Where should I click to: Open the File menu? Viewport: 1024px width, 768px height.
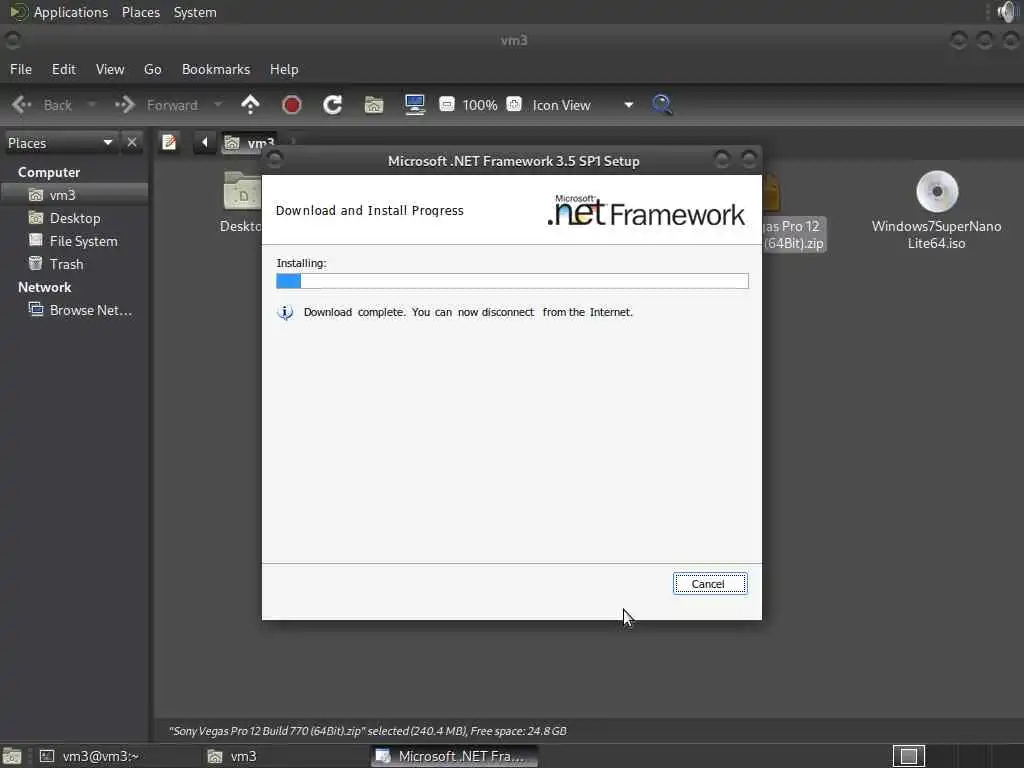21,69
